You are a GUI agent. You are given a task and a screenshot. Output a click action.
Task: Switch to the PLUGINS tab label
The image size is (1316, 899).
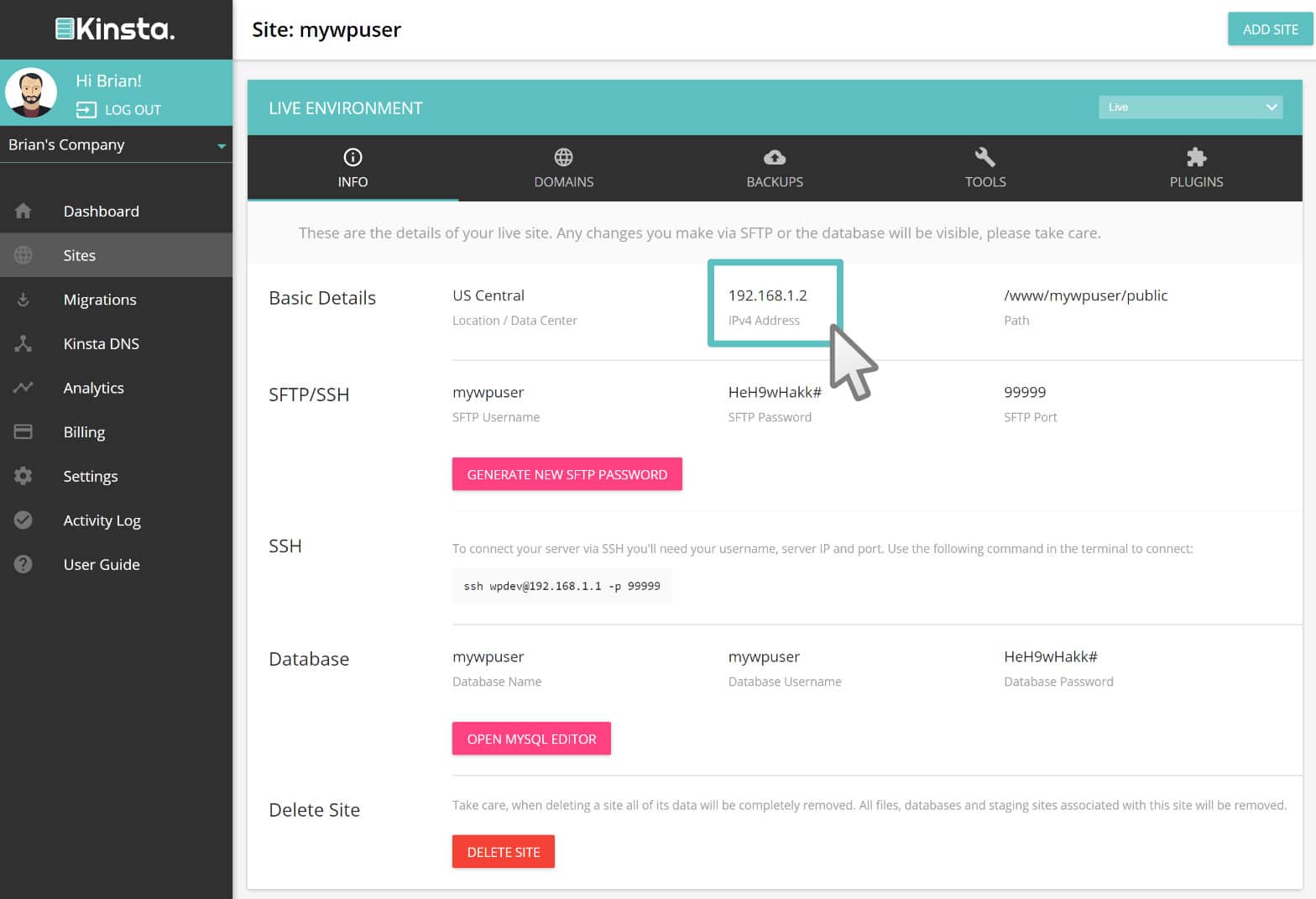point(1196,182)
